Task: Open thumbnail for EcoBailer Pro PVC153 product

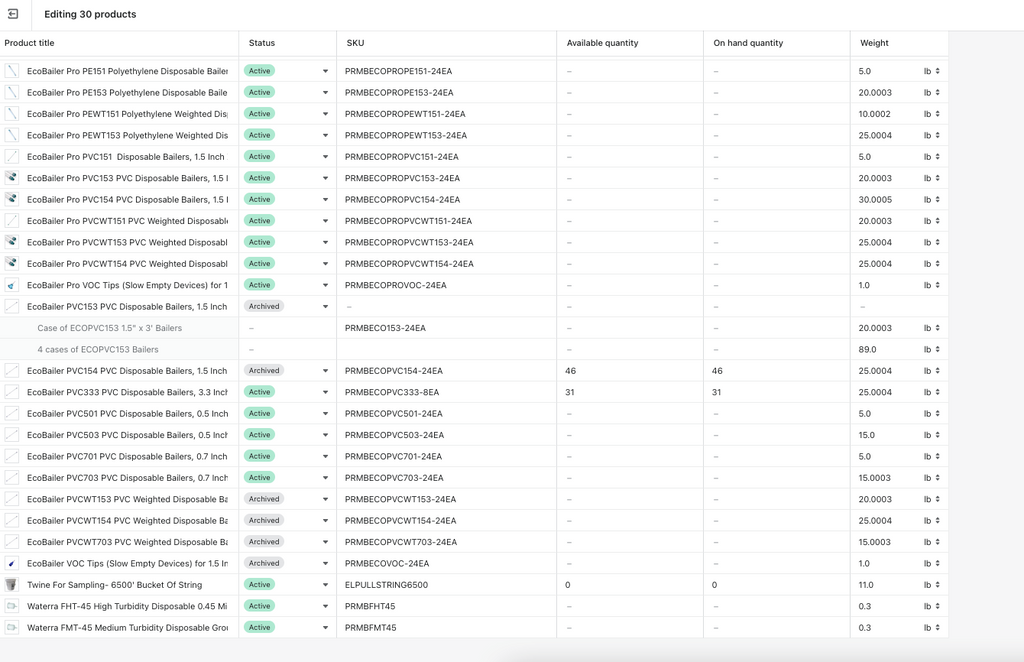Action: 12,178
